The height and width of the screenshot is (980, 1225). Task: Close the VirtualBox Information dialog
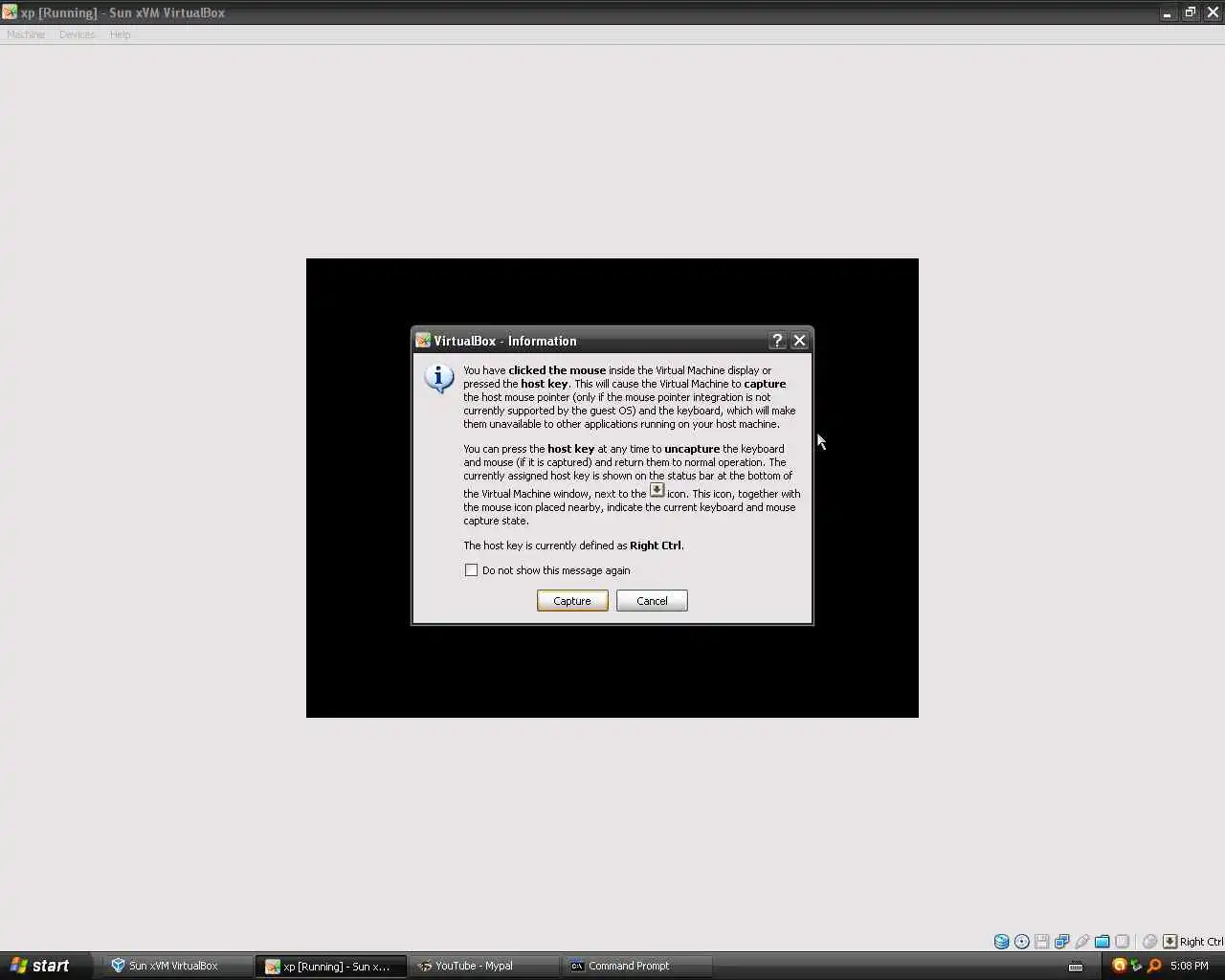799,341
